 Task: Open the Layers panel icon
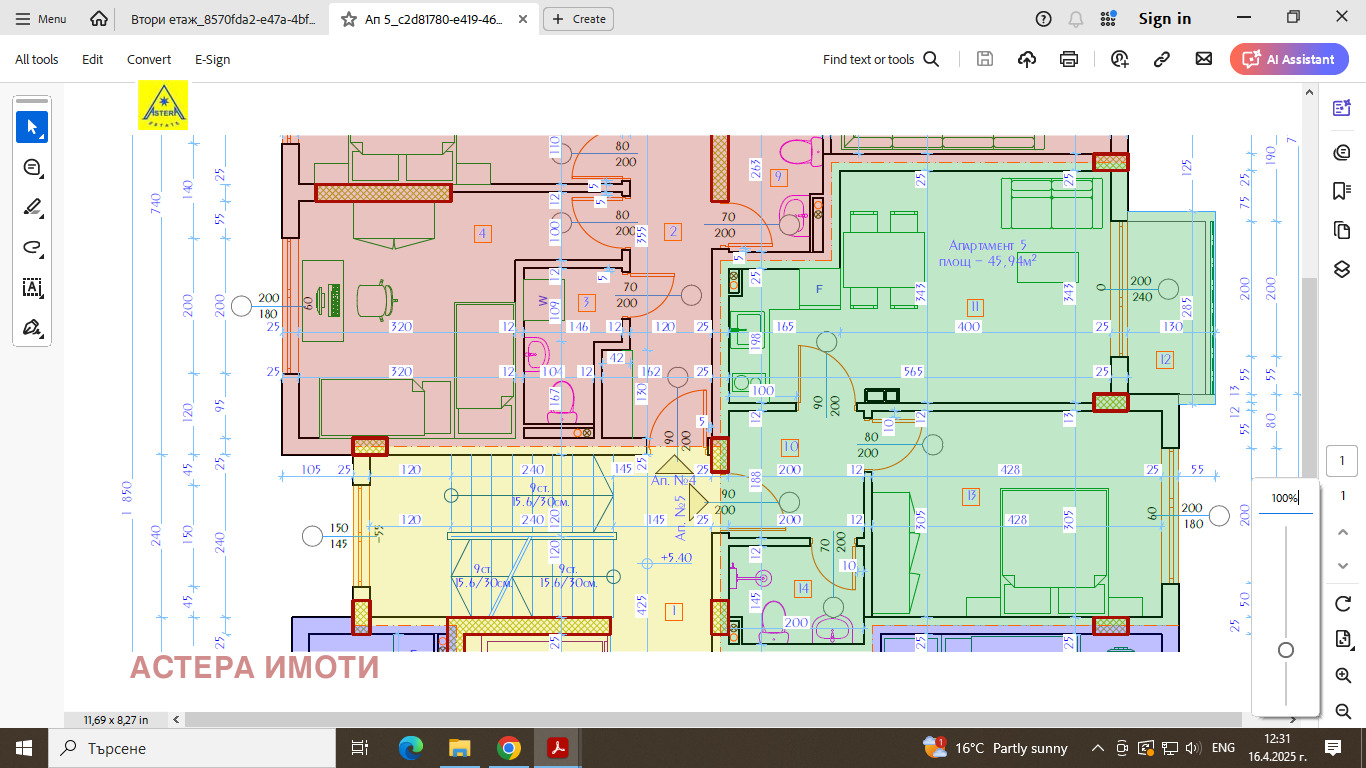[x=1342, y=270]
